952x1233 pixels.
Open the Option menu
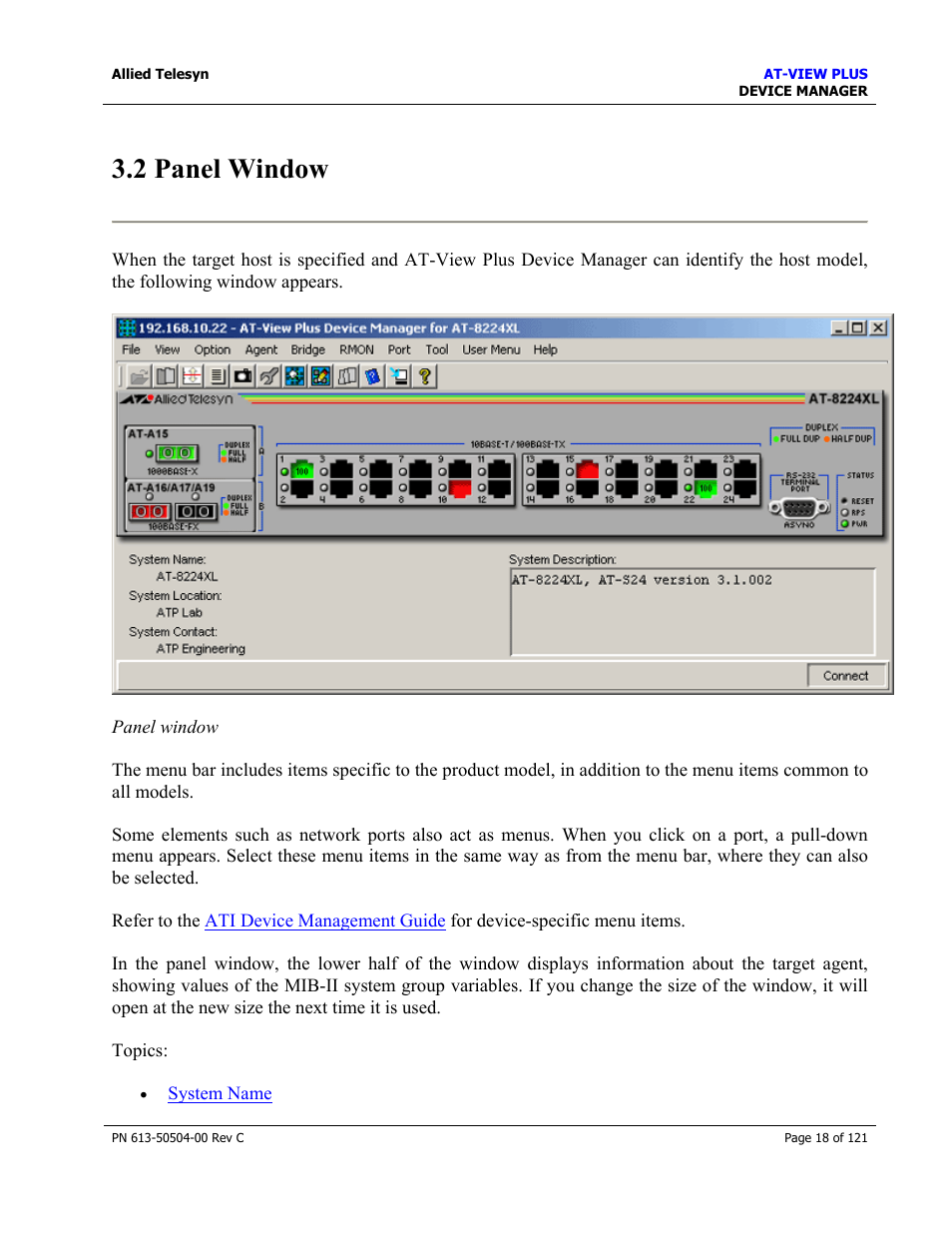tap(212, 350)
